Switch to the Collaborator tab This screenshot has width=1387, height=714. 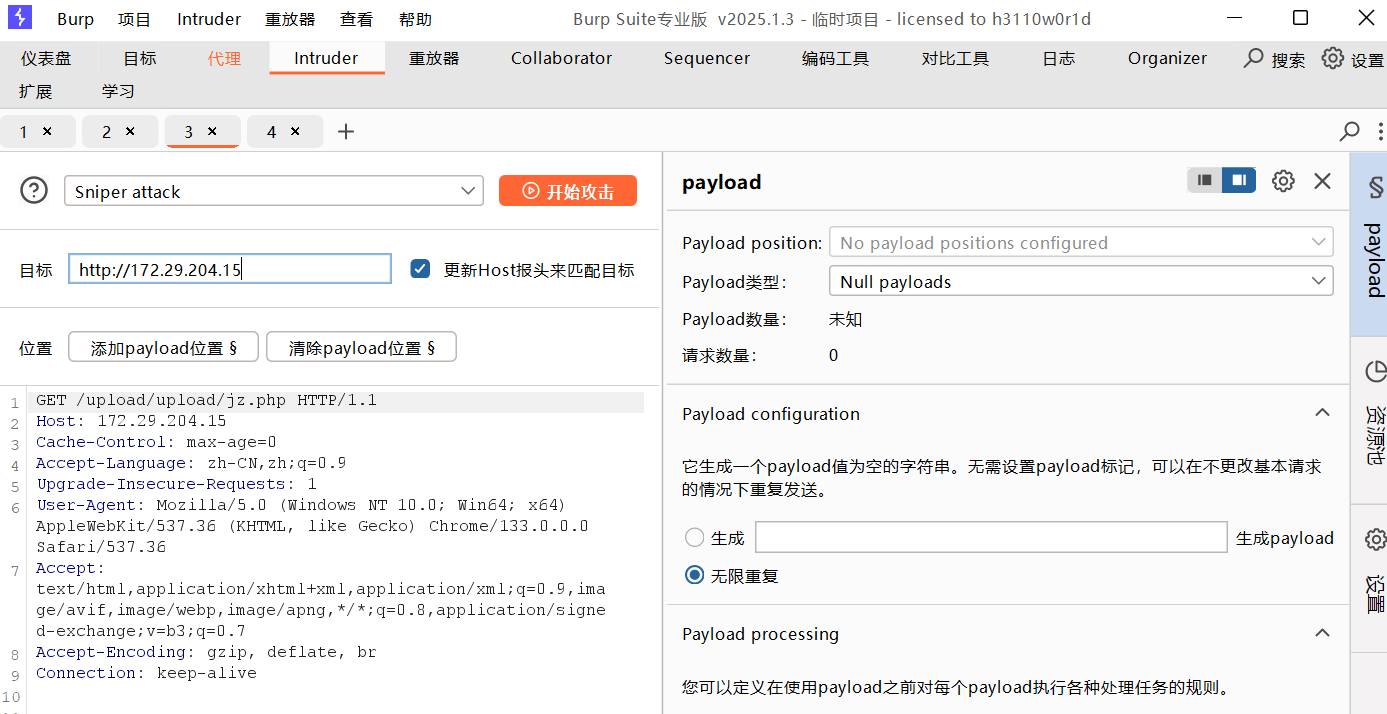click(x=561, y=58)
